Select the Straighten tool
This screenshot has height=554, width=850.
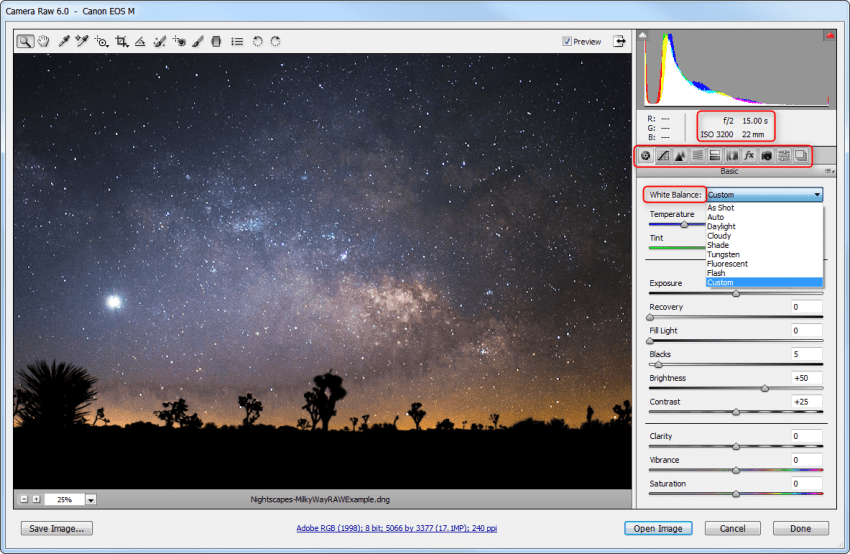pos(140,41)
